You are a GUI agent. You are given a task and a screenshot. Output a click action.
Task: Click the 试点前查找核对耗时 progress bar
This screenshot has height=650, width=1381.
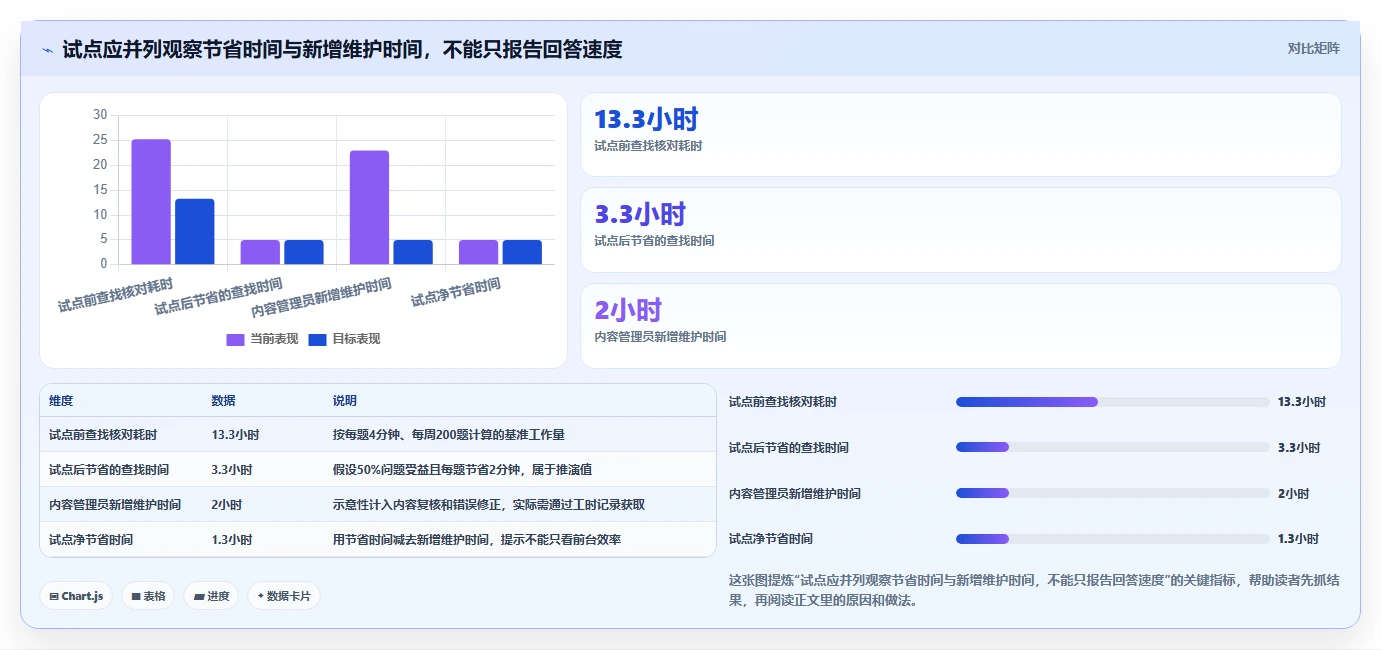(1112, 402)
